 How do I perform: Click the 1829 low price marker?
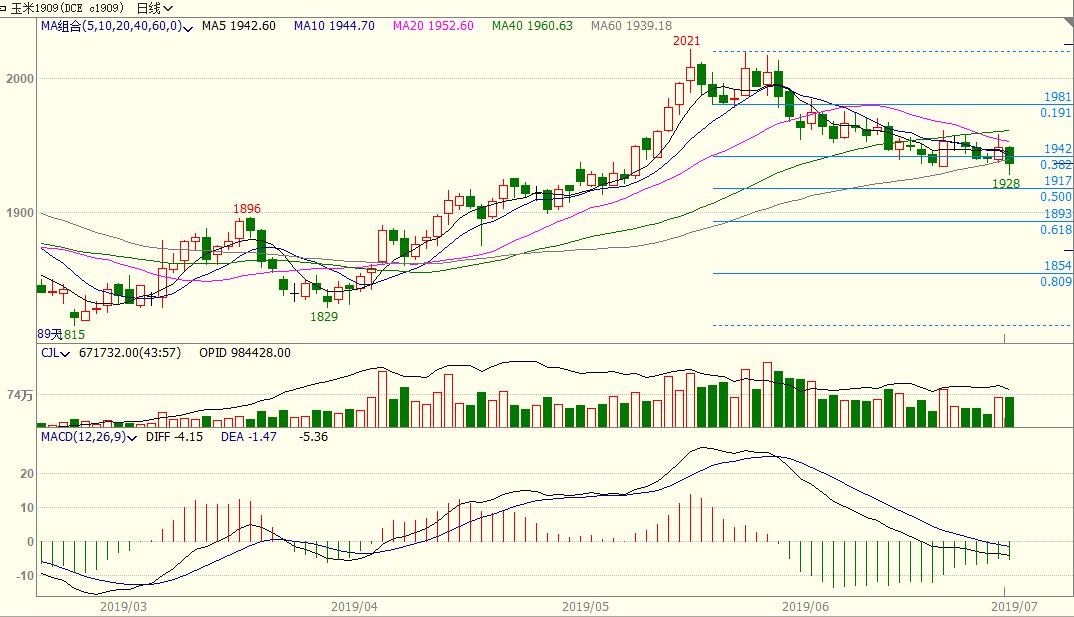(x=324, y=316)
